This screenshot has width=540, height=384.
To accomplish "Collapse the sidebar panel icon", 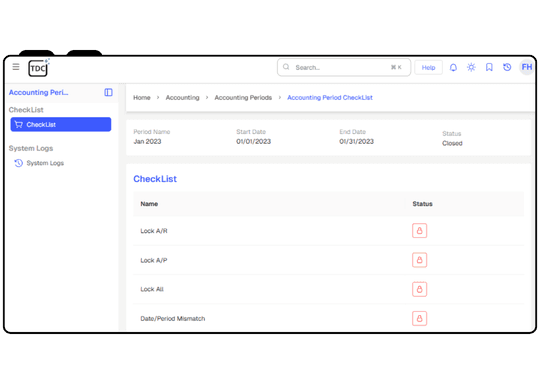I will (x=108, y=92).
